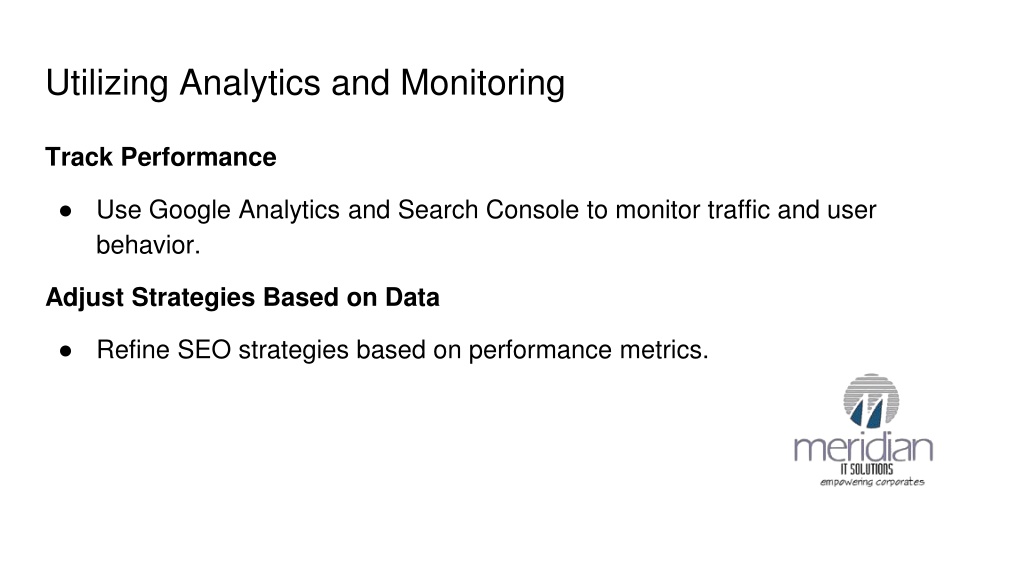This screenshot has width=1024, height=576.
Task: Click the empowering corporates tagline
Action: point(872,482)
